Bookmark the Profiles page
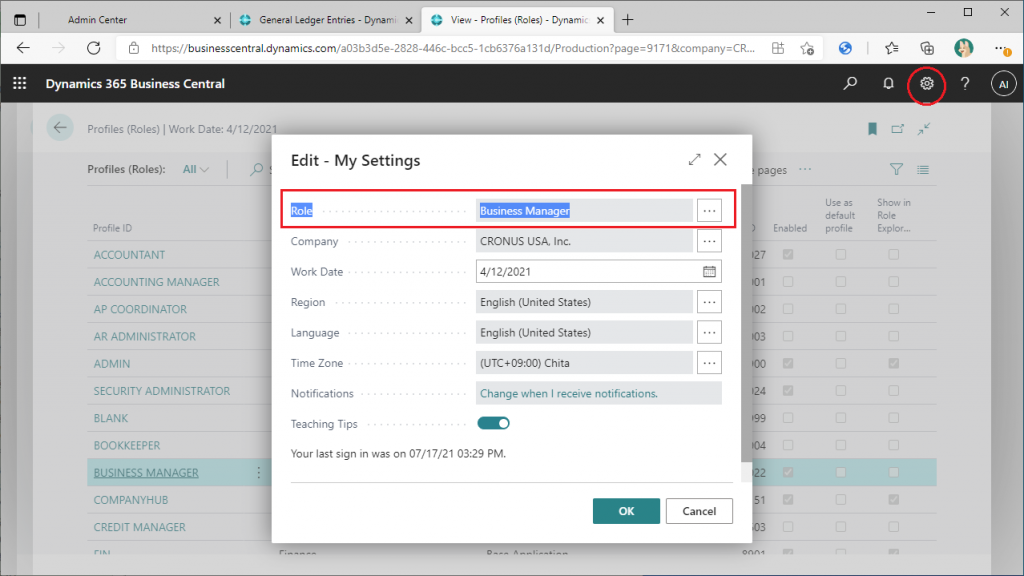The height and width of the screenshot is (576, 1024). click(872, 129)
